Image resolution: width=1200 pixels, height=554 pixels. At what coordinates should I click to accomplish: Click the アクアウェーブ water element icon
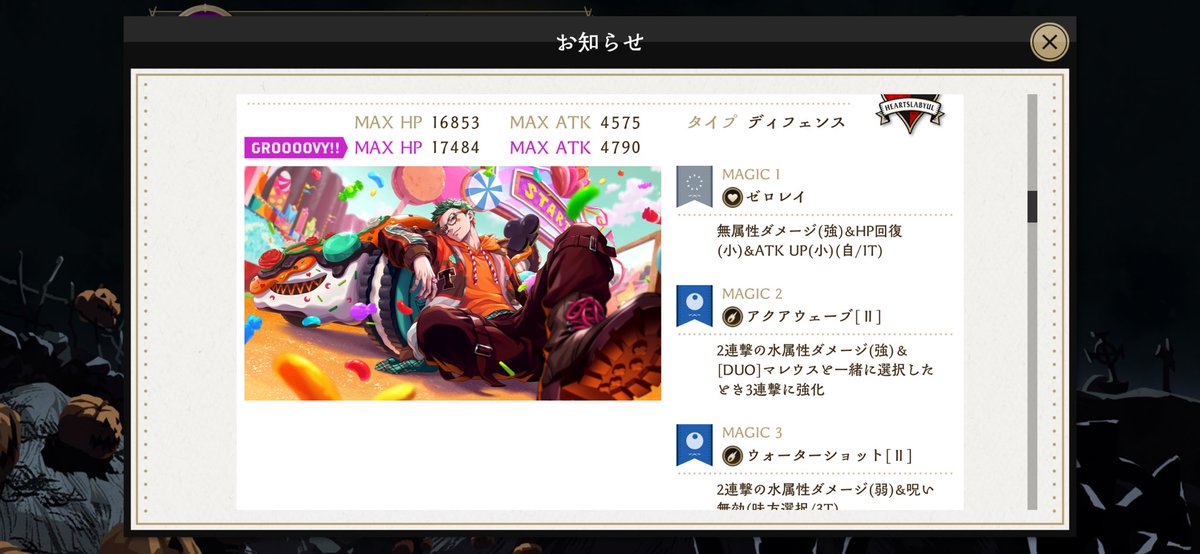coord(732,317)
